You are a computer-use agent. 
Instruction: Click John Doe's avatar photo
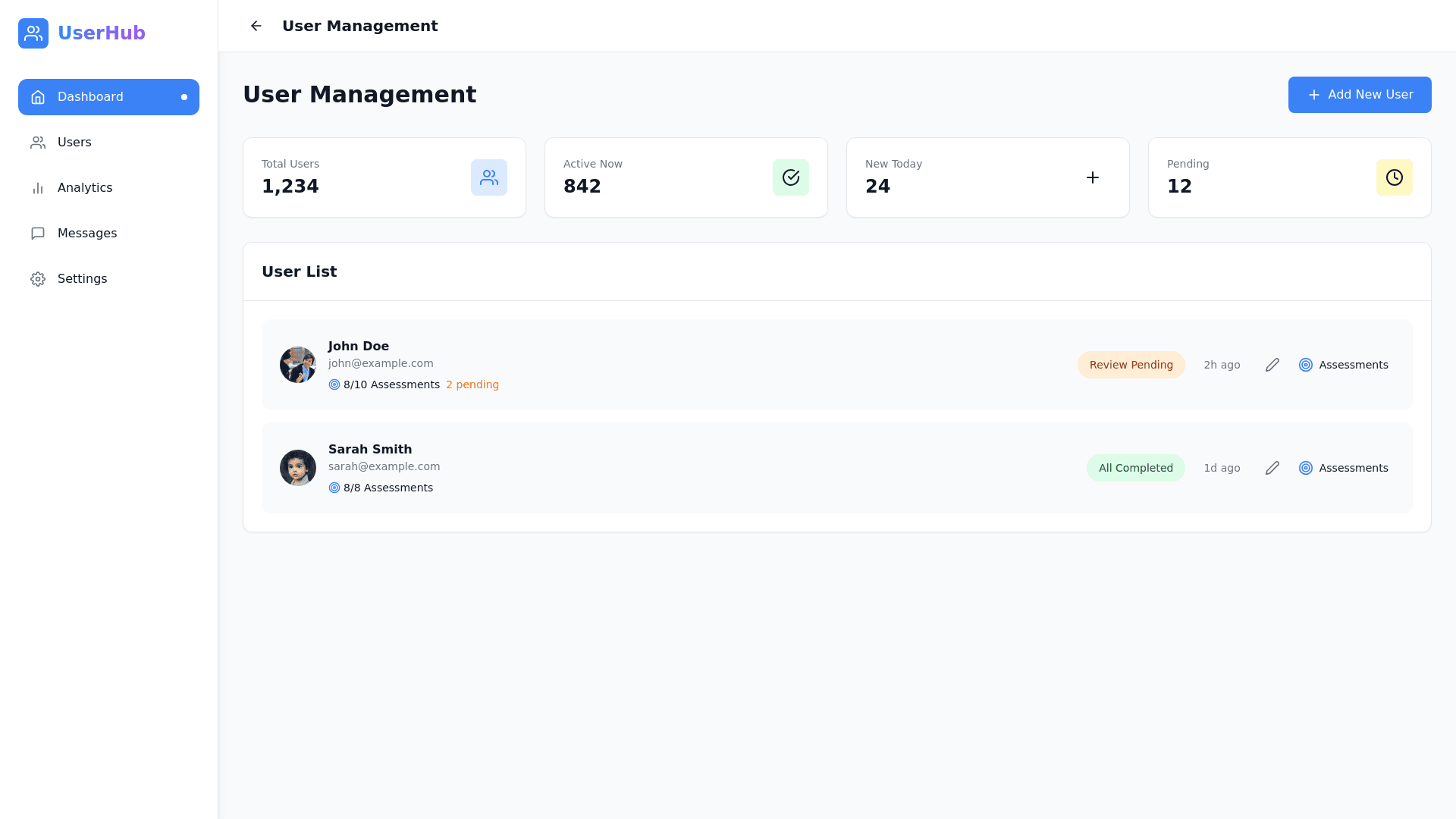(x=298, y=365)
